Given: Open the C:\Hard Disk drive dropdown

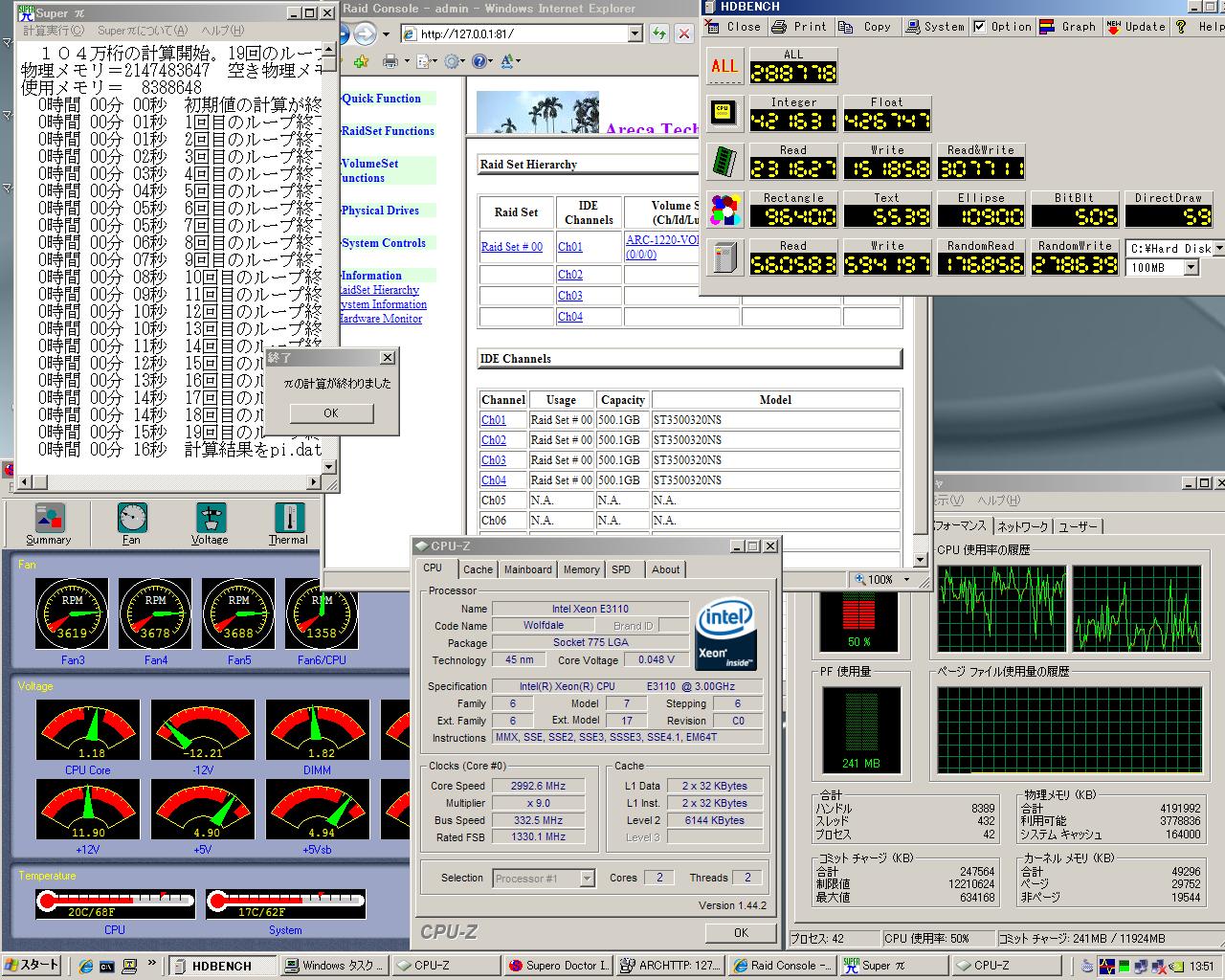Looking at the screenshot, I should [x=1217, y=248].
